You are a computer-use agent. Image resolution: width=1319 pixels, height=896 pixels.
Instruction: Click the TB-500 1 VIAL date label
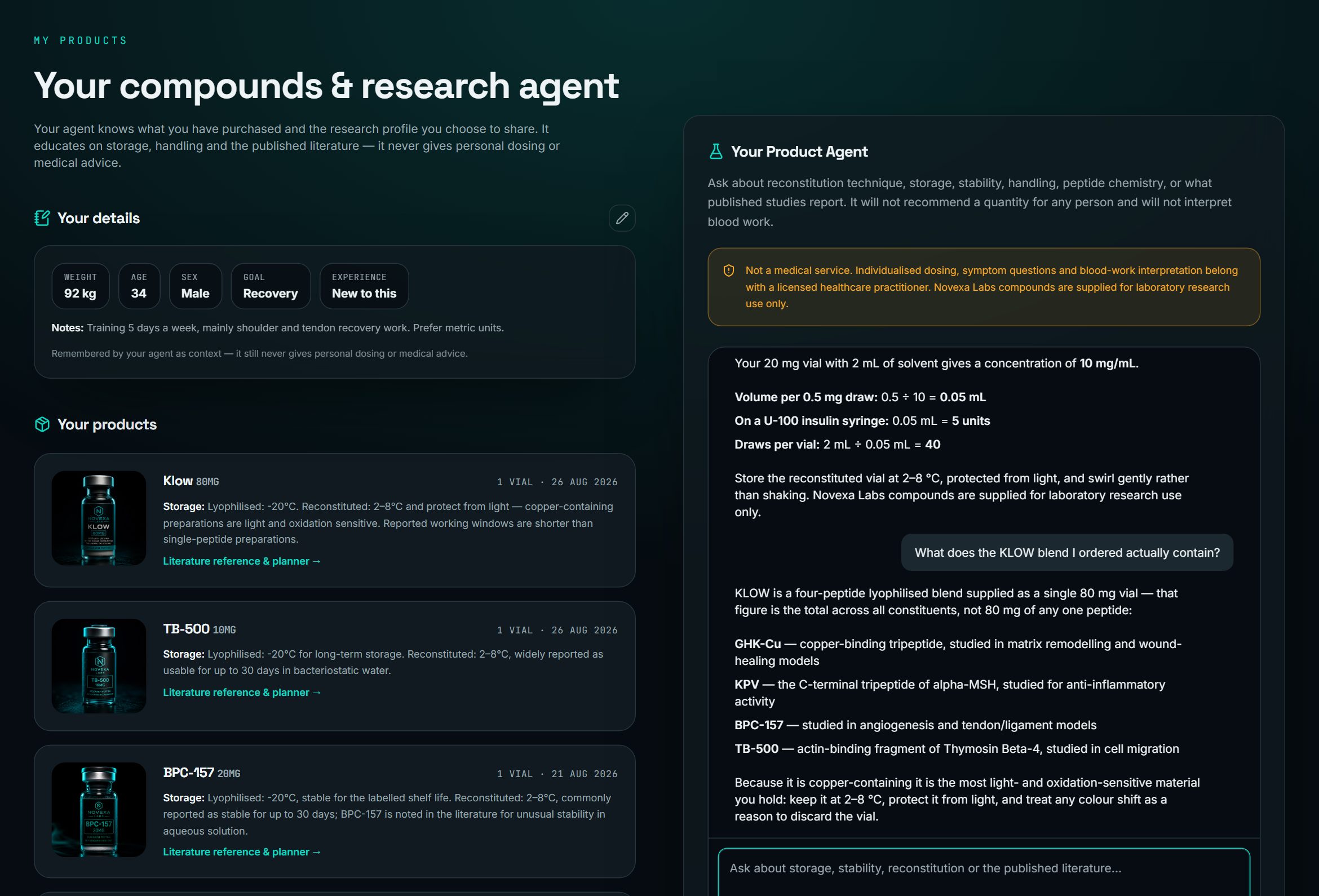[x=557, y=630]
